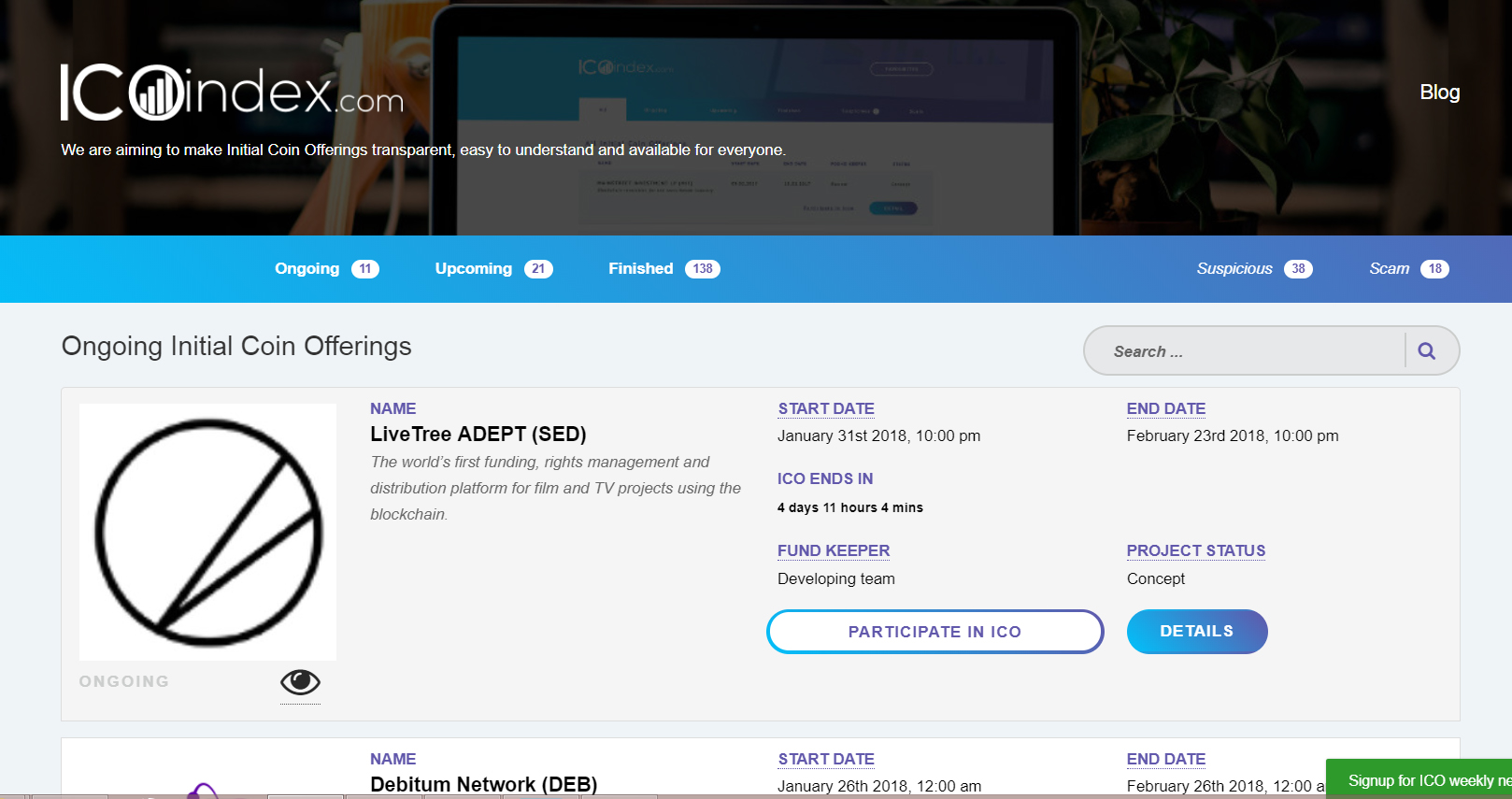Open the LiveTree ADEPT logo thumbnail

point(207,532)
